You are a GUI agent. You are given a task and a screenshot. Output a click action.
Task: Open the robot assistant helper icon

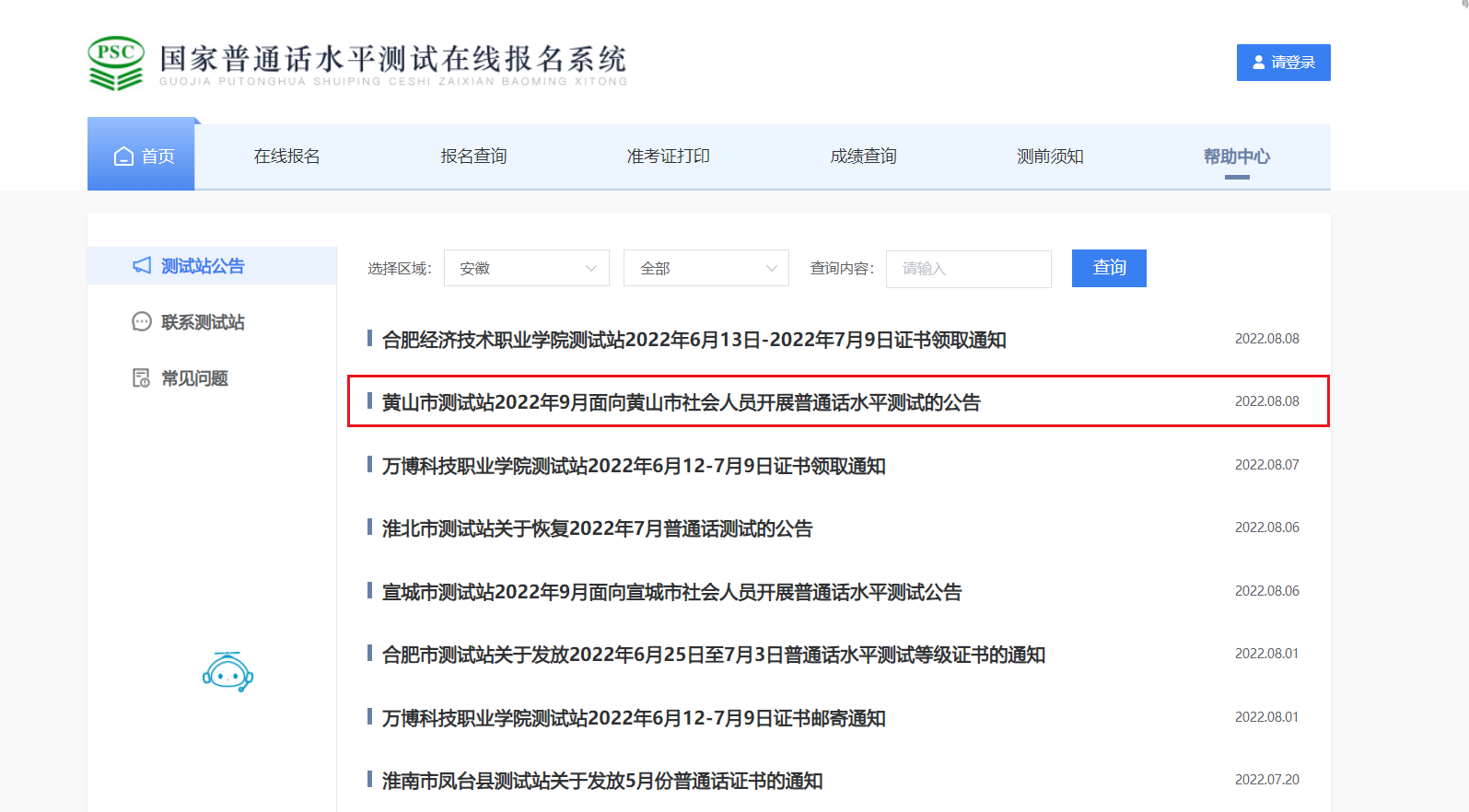(x=227, y=672)
